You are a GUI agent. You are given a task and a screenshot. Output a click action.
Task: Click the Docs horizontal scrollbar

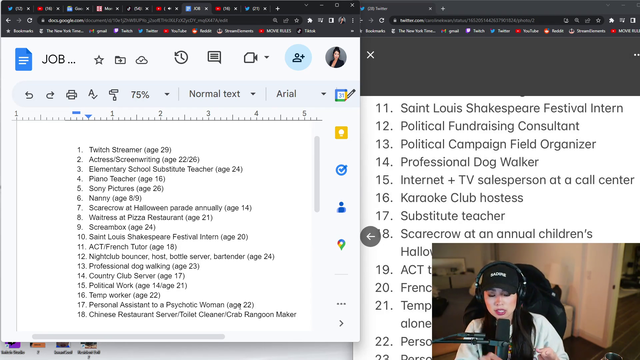pyautogui.click(x=128, y=337)
